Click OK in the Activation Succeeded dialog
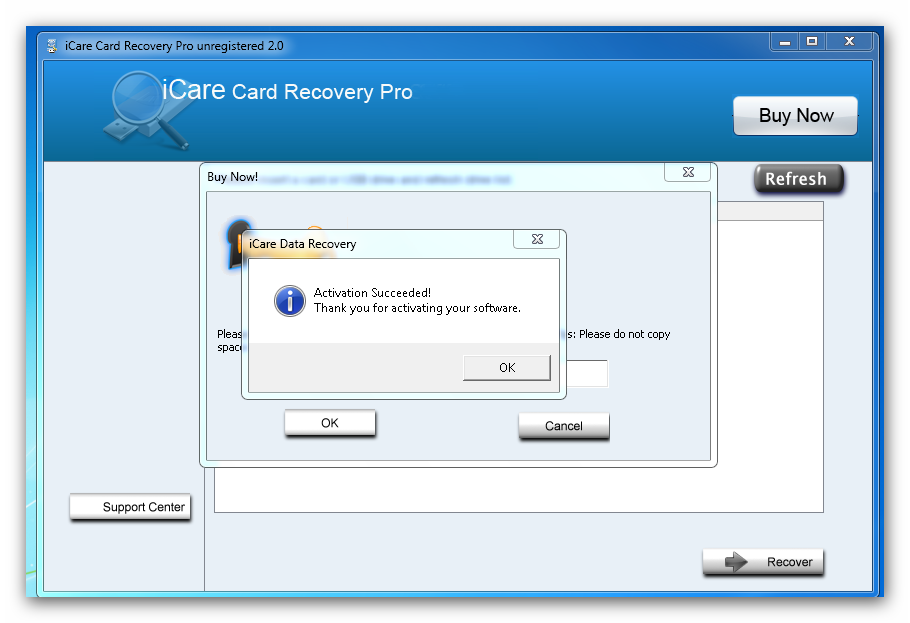This screenshot has height=623, width=910. click(507, 368)
